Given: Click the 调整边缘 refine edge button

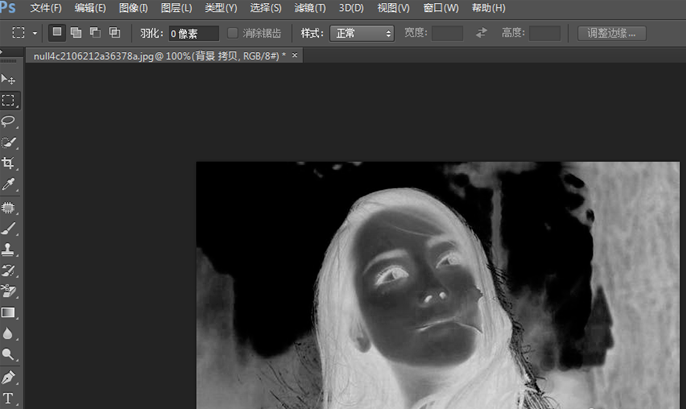Looking at the screenshot, I should pos(612,33).
